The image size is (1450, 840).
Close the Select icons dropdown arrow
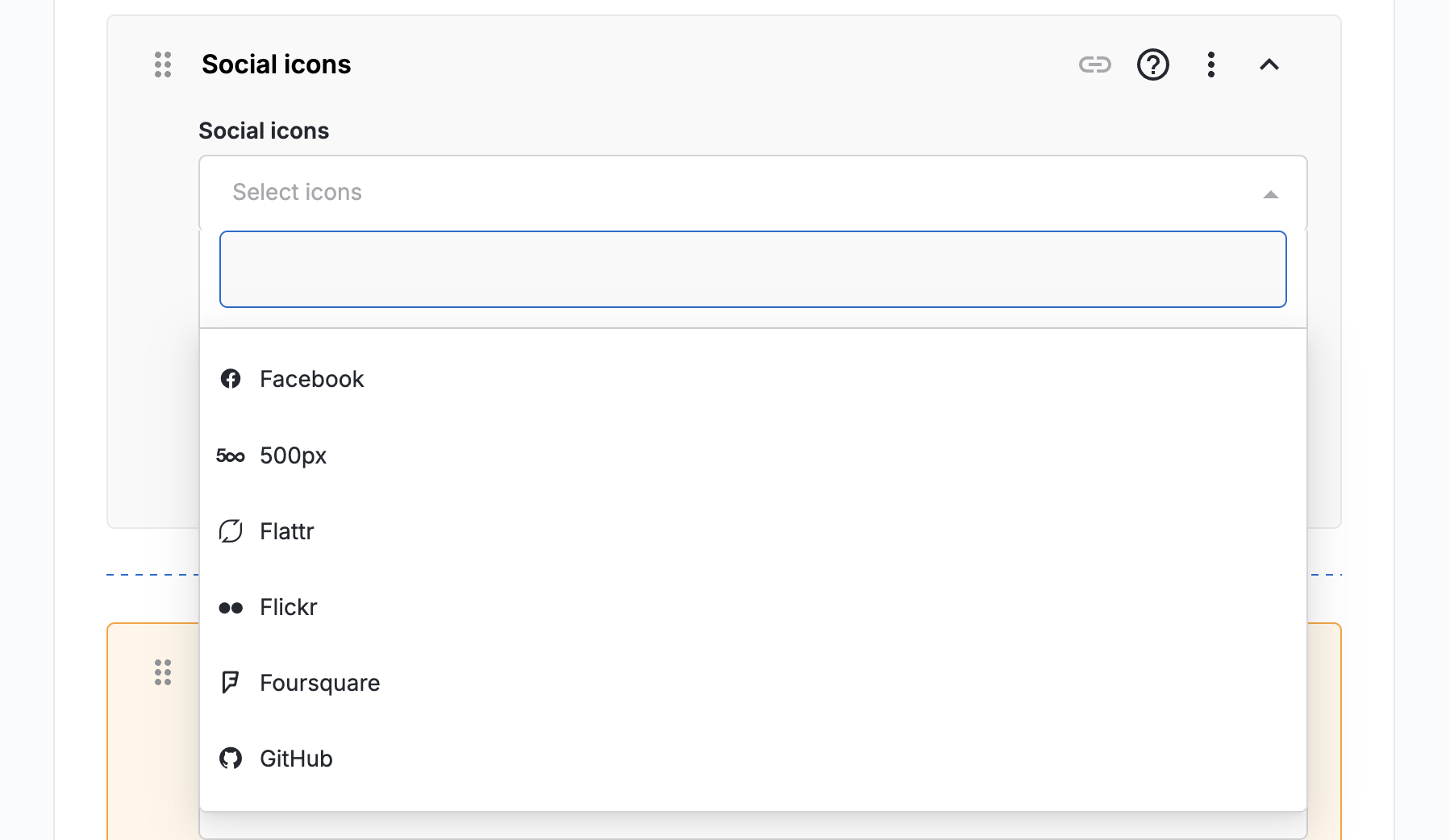tap(1271, 194)
